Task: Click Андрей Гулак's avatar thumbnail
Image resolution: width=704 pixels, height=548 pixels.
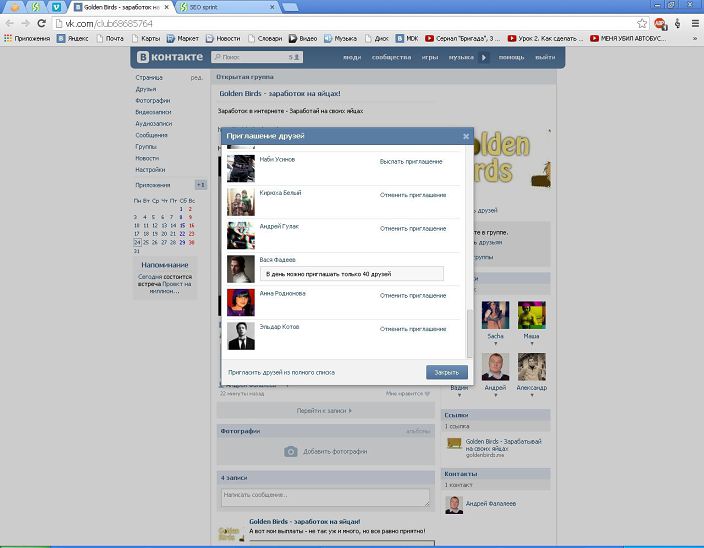Action: pyautogui.click(x=241, y=235)
